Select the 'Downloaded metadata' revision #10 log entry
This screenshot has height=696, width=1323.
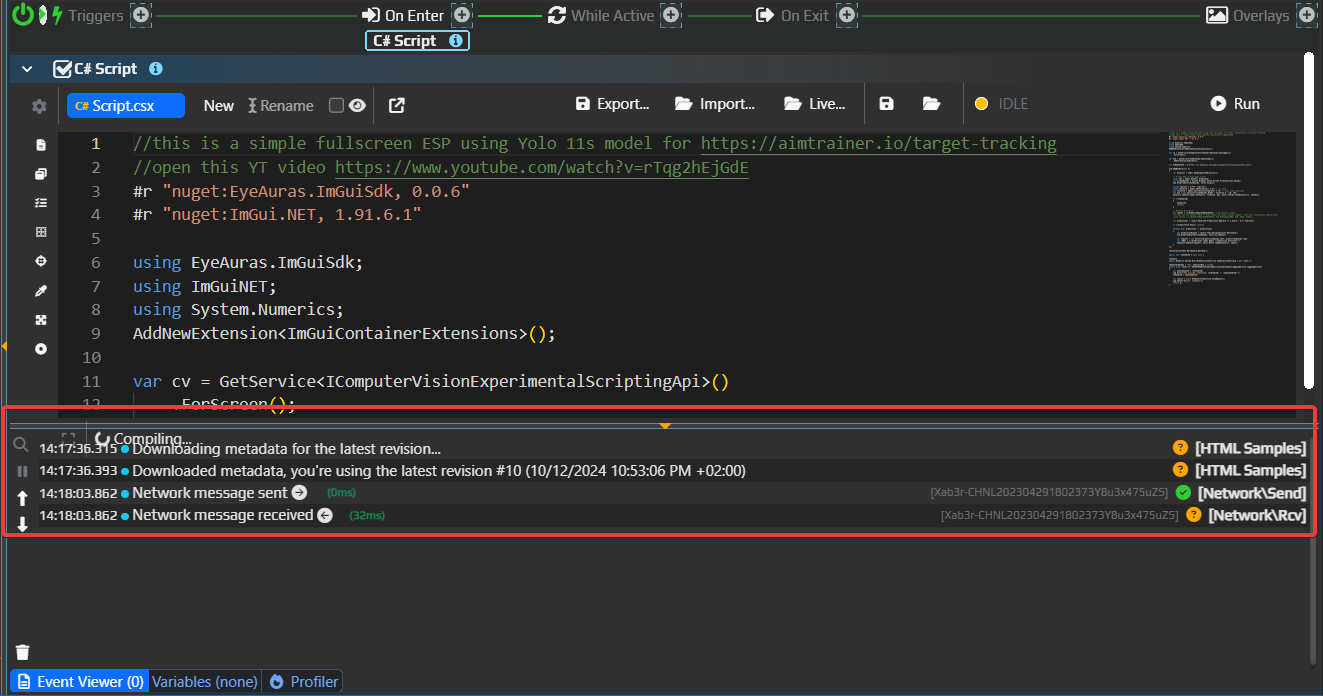(x=673, y=471)
